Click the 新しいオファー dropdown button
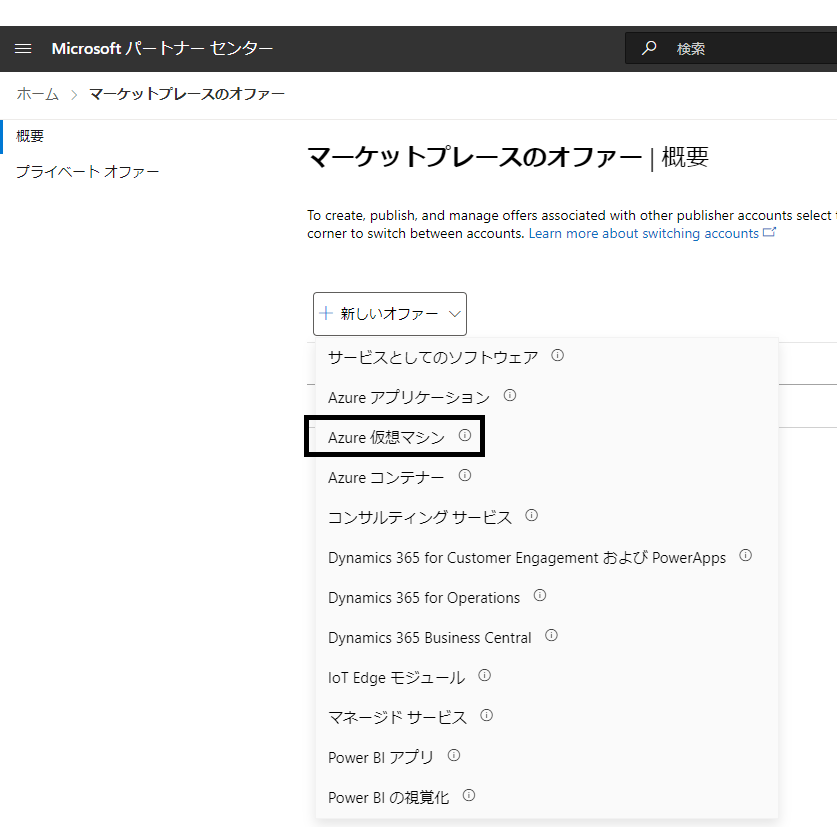The height and width of the screenshot is (827, 837). (390, 314)
